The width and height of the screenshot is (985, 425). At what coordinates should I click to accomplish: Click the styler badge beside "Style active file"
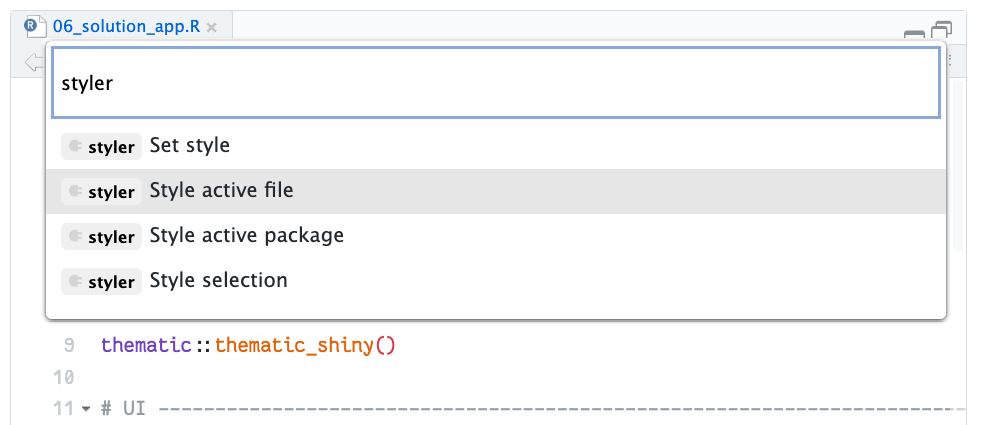101,192
